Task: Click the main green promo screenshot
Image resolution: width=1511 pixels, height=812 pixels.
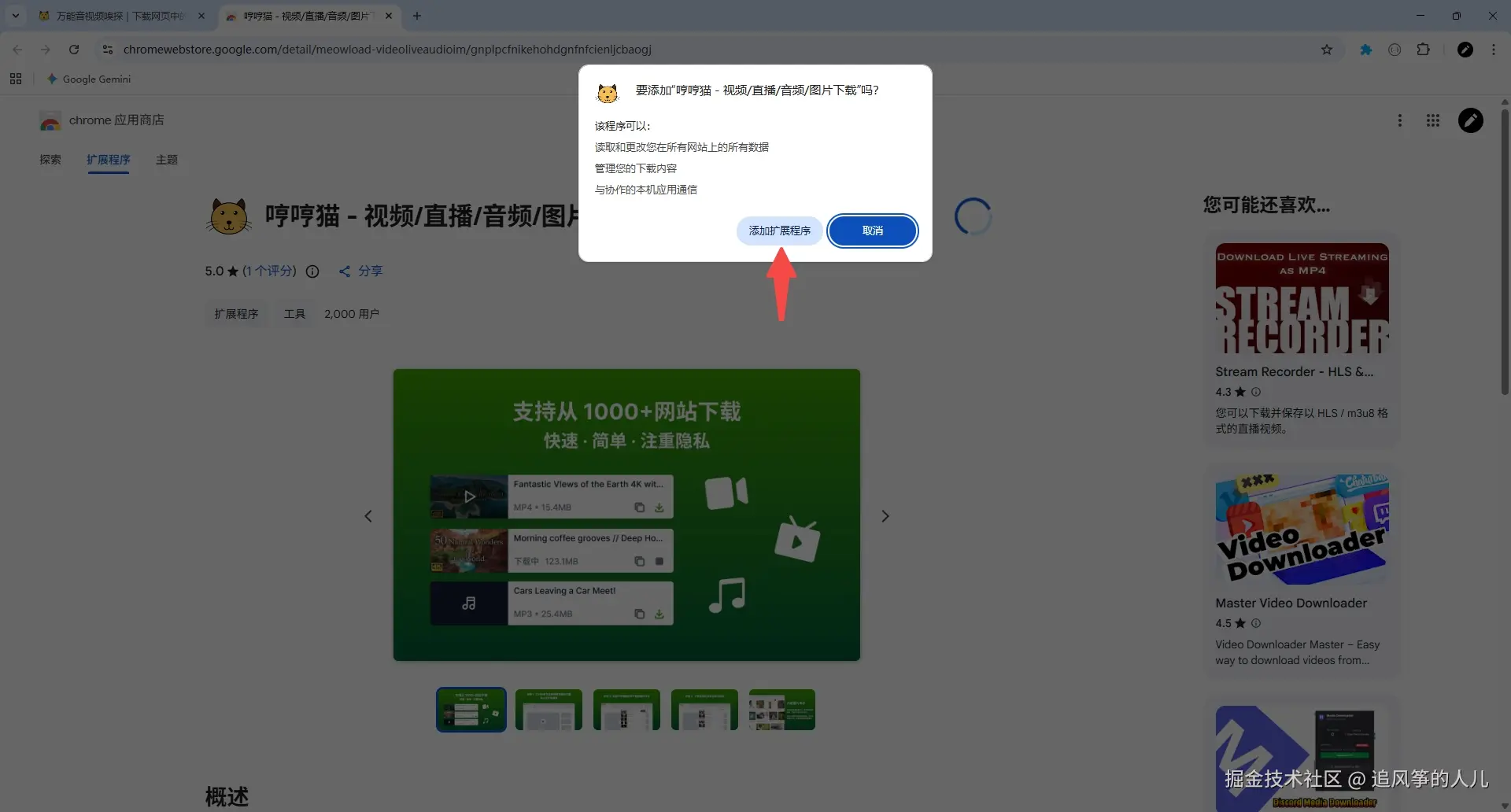Action: 626,515
